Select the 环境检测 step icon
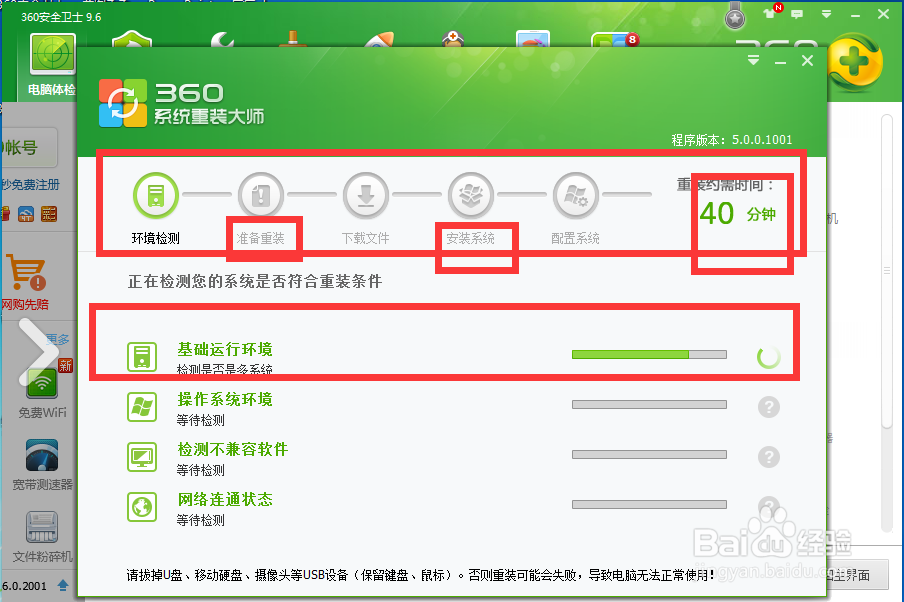Image resolution: width=904 pixels, height=602 pixels. [156, 195]
